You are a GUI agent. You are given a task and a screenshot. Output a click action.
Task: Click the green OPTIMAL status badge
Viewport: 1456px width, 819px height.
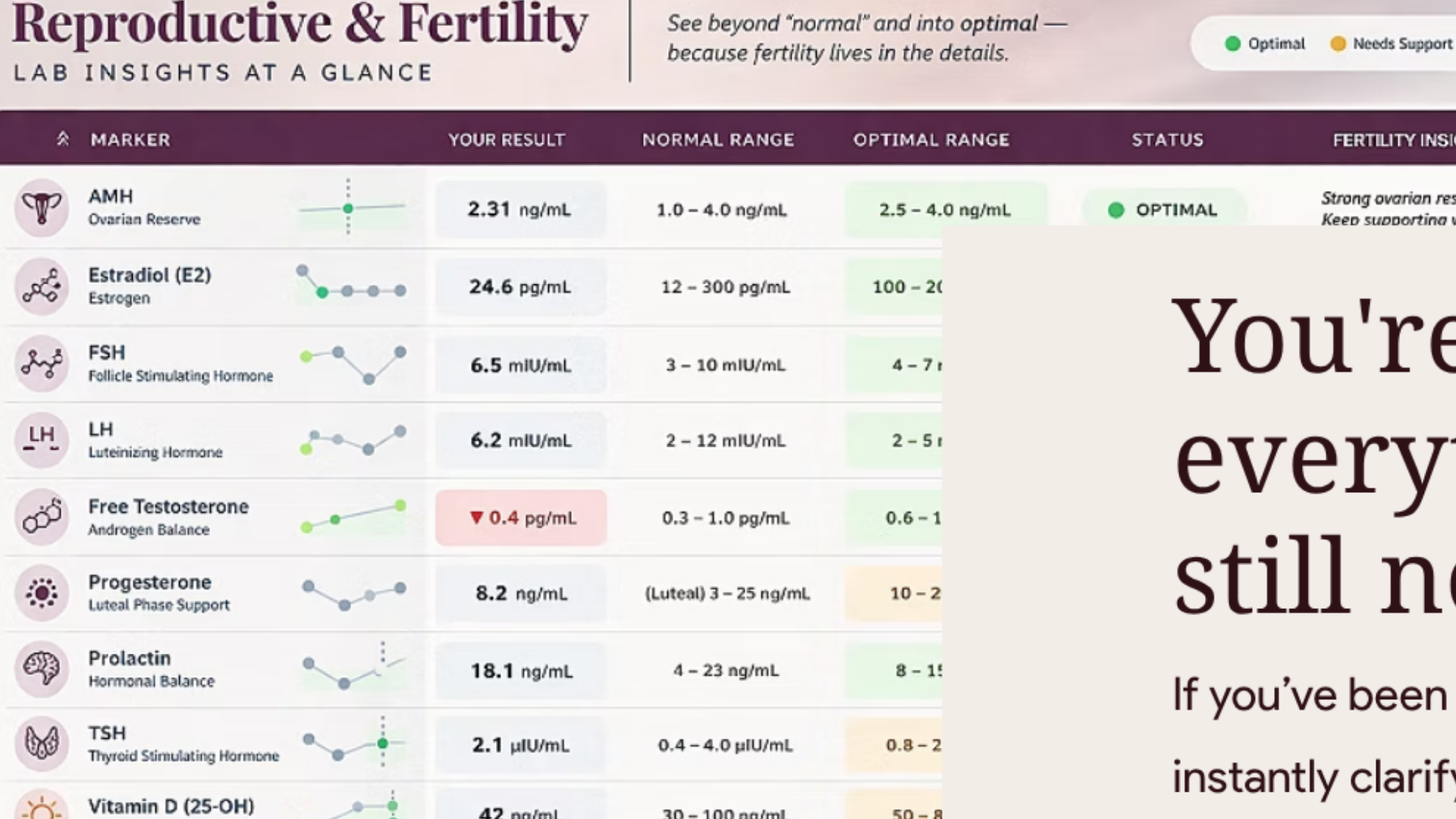pyautogui.click(x=1163, y=210)
